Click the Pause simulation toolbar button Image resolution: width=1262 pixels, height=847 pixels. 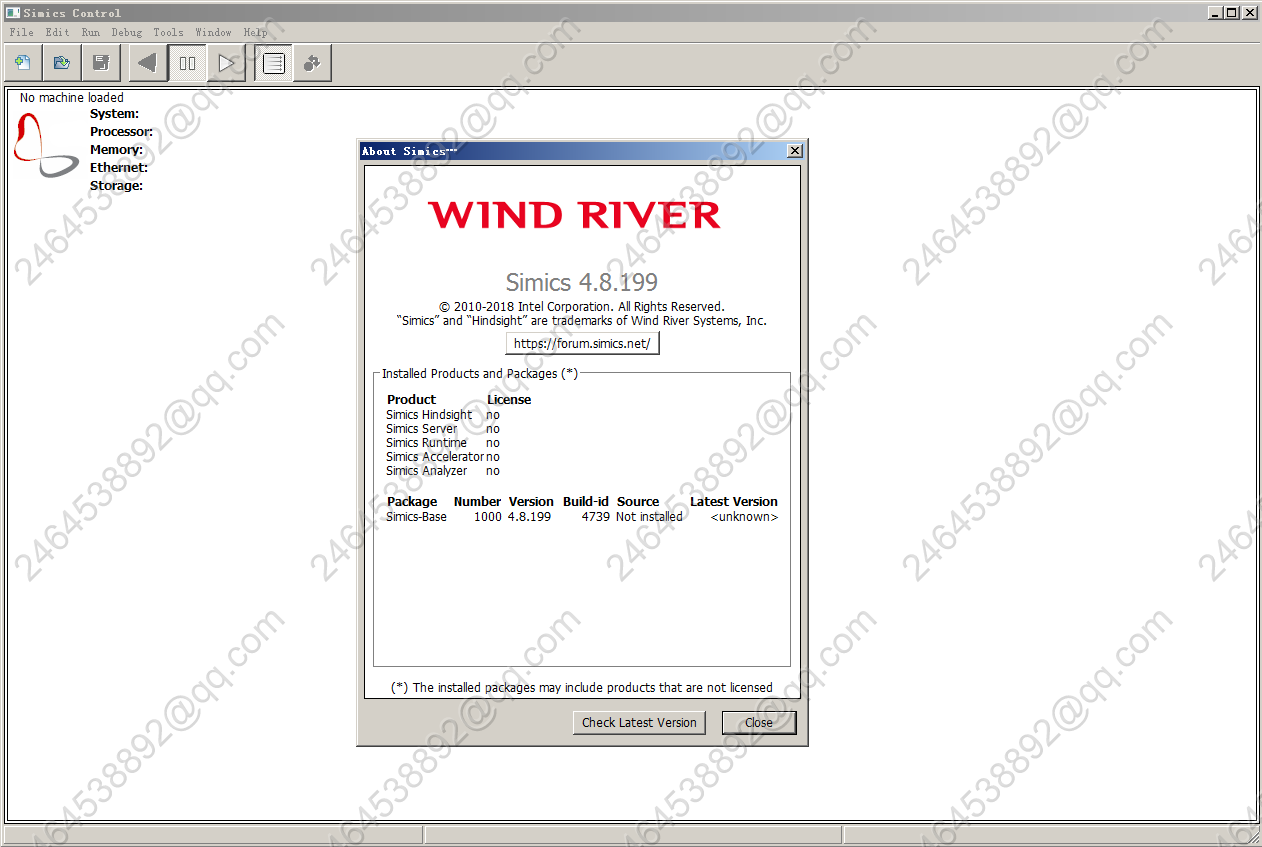coord(187,63)
